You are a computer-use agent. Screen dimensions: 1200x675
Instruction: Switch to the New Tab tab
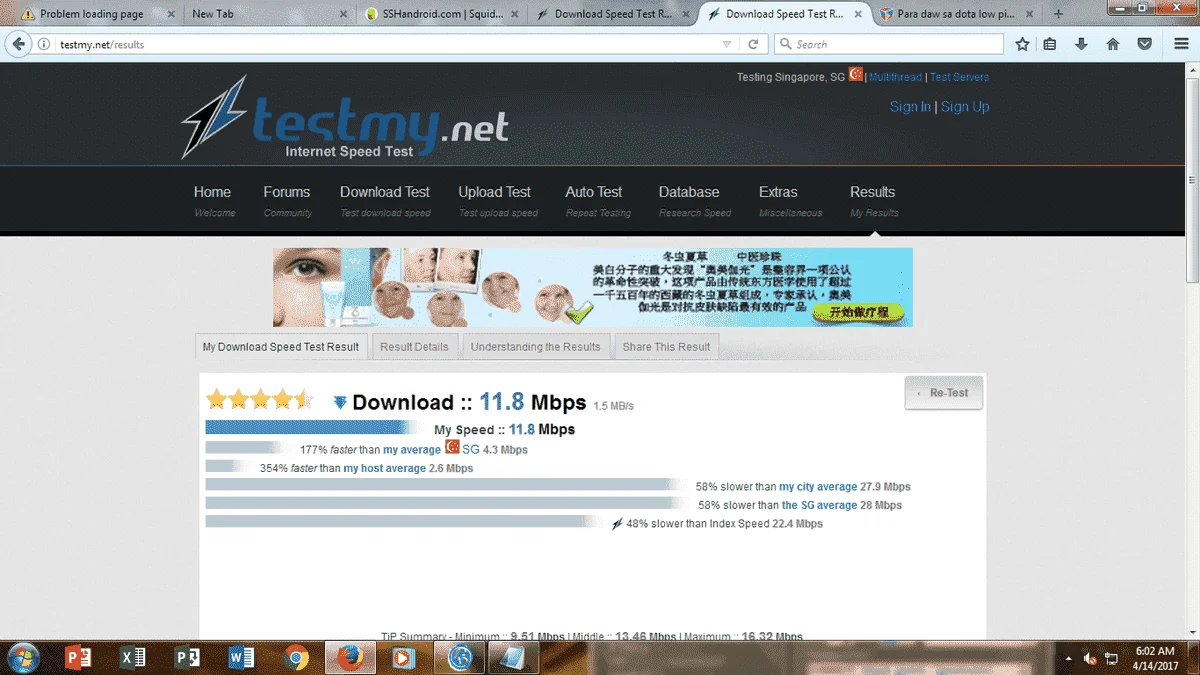click(x=268, y=14)
